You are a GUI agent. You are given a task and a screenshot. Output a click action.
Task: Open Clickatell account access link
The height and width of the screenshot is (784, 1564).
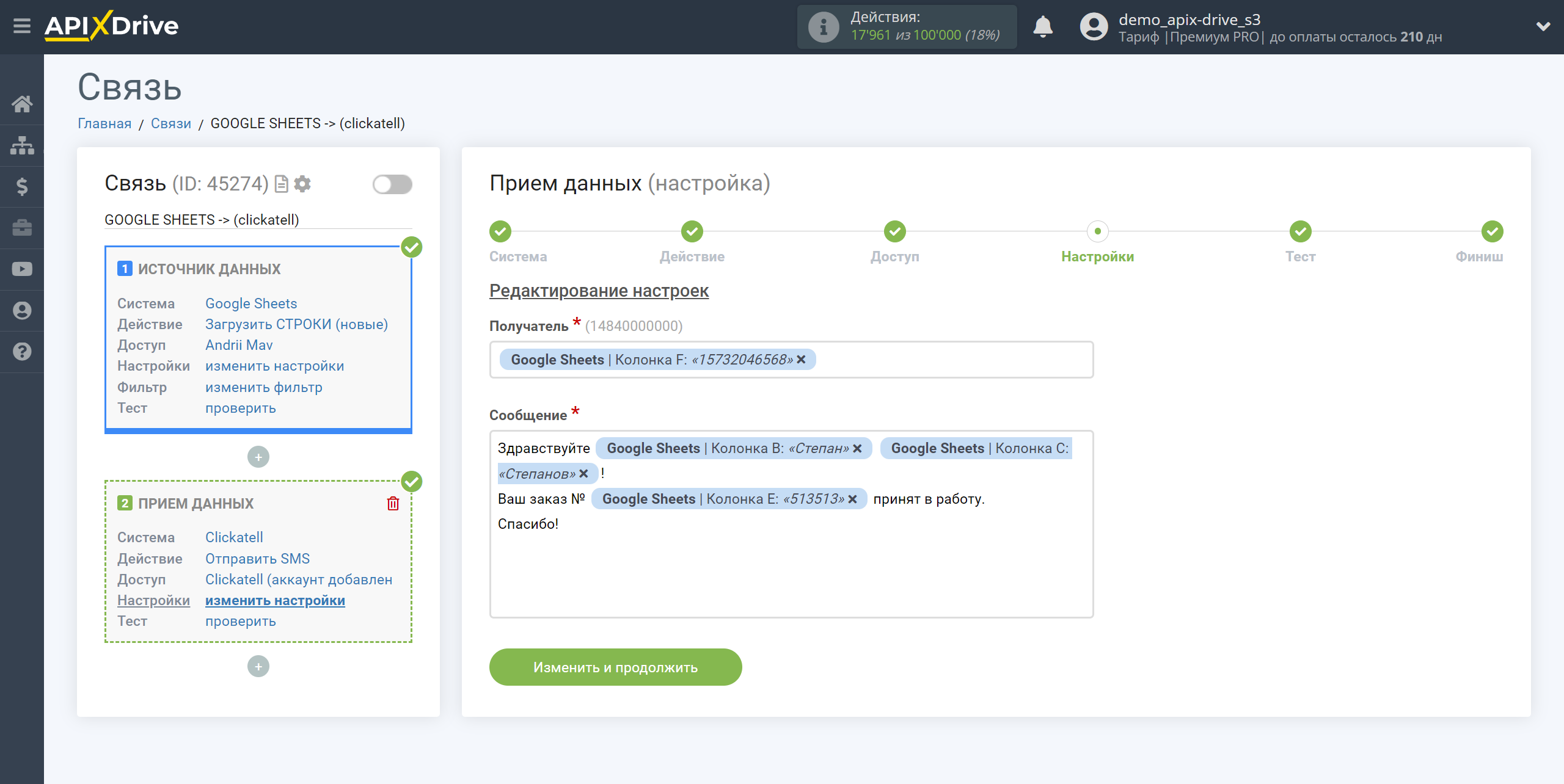click(299, 579)
